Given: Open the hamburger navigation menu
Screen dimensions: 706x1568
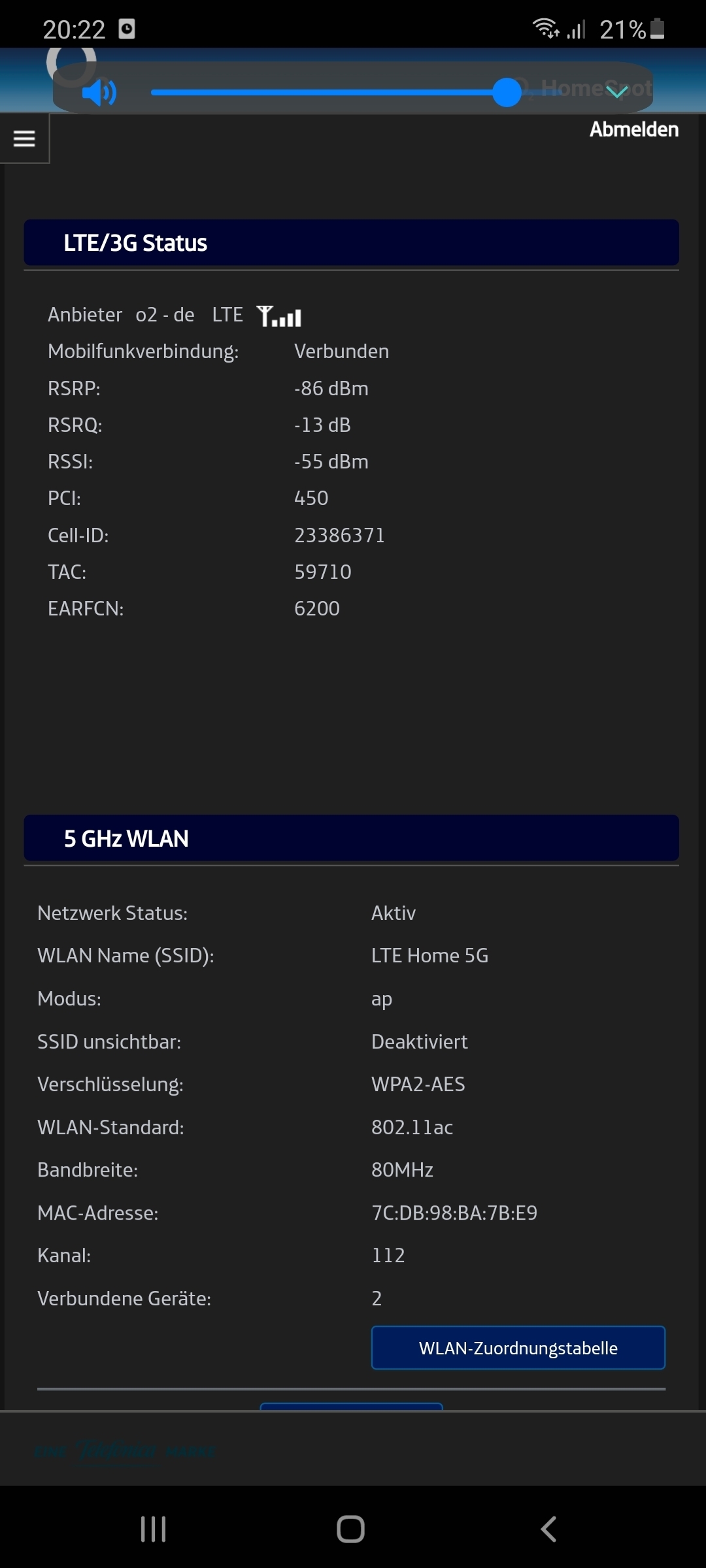Looking at the screenshot, I should (24, 138).
